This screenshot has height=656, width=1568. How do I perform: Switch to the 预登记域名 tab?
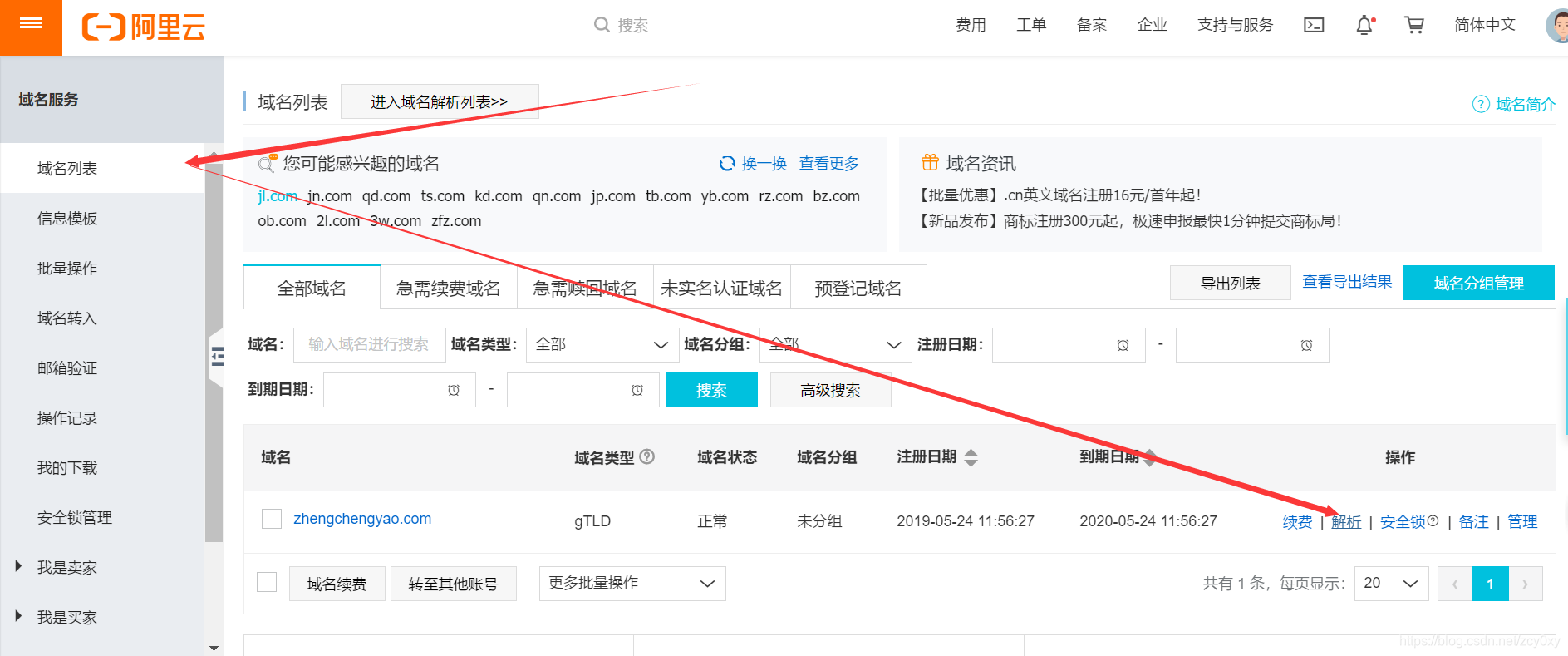pos(858,288)
